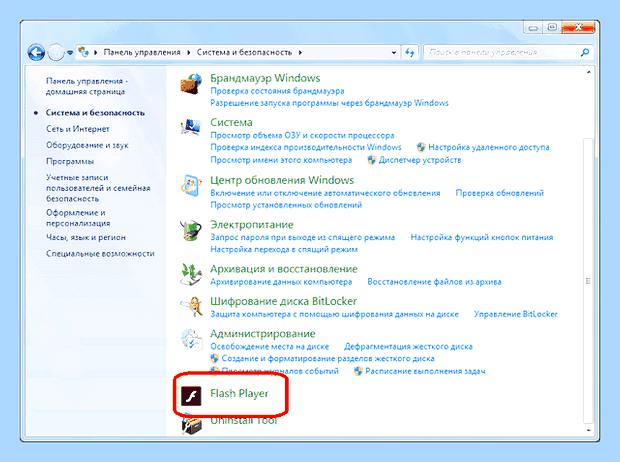
Task: Click shield icon beside Настройка удаленного доступа
Action: [x=421, y=148]
